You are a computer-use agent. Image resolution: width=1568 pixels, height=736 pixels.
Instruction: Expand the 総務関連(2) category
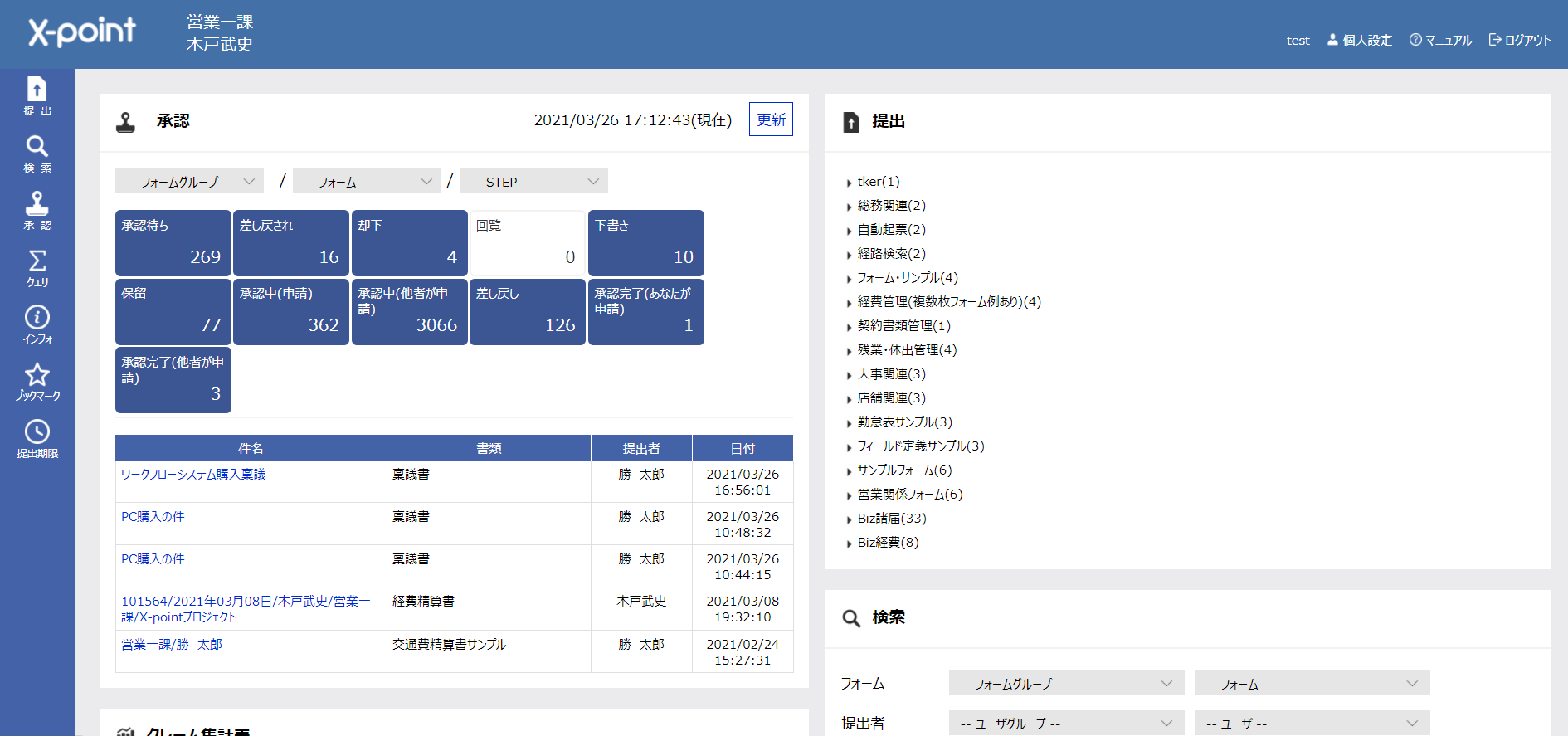[x=891, y=206]
